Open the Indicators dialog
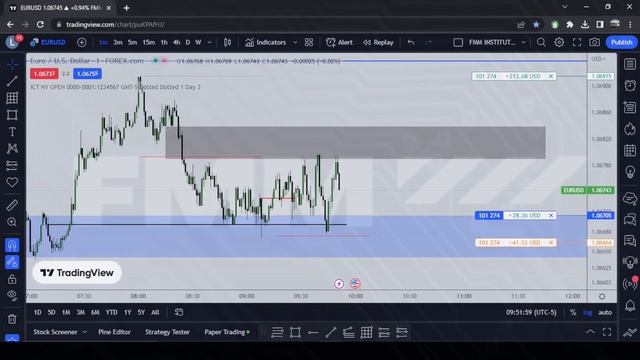This screenshot has width=640, height=360. 266,42
